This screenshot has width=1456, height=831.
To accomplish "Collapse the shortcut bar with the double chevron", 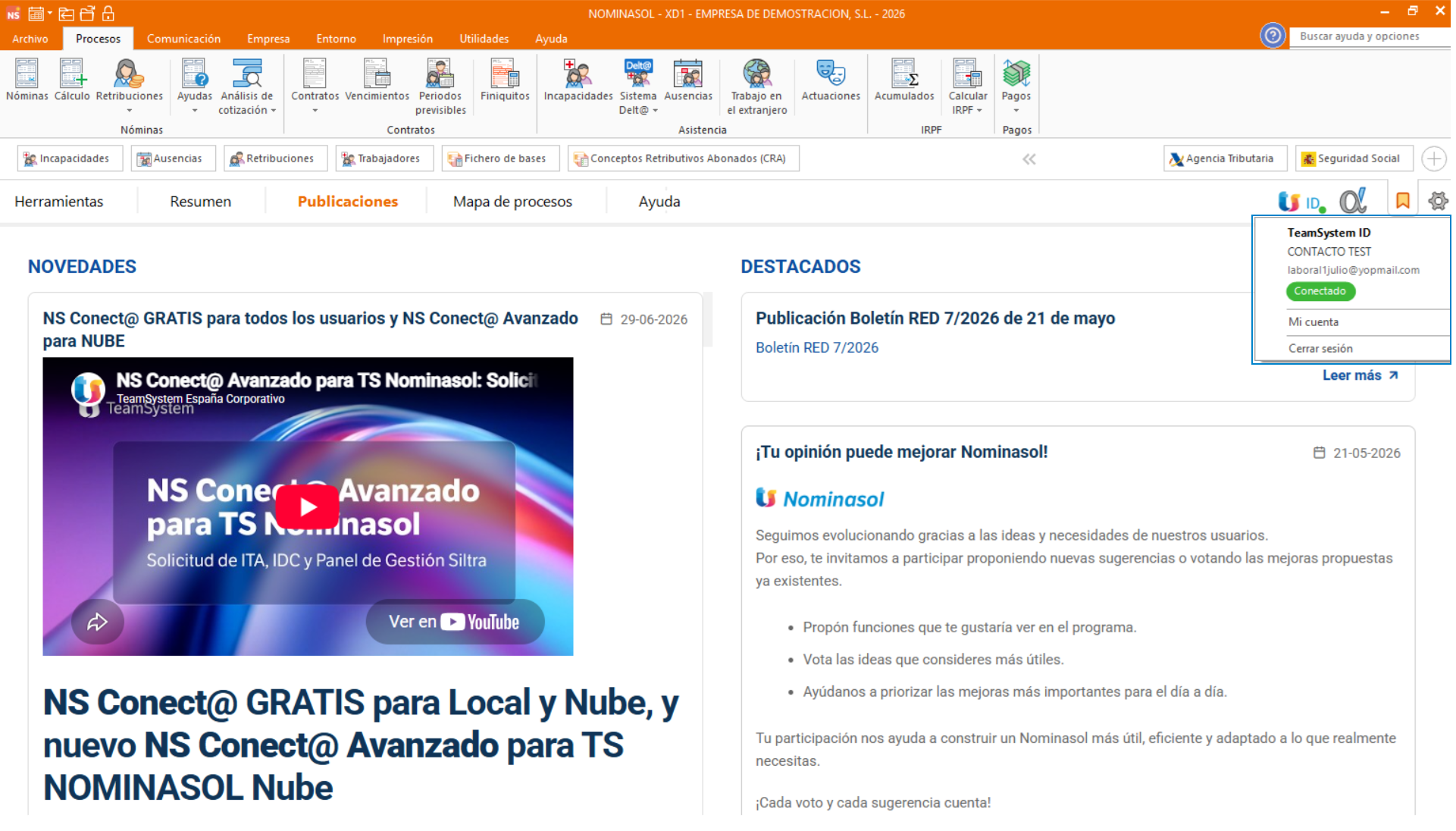I will 1029,159.
